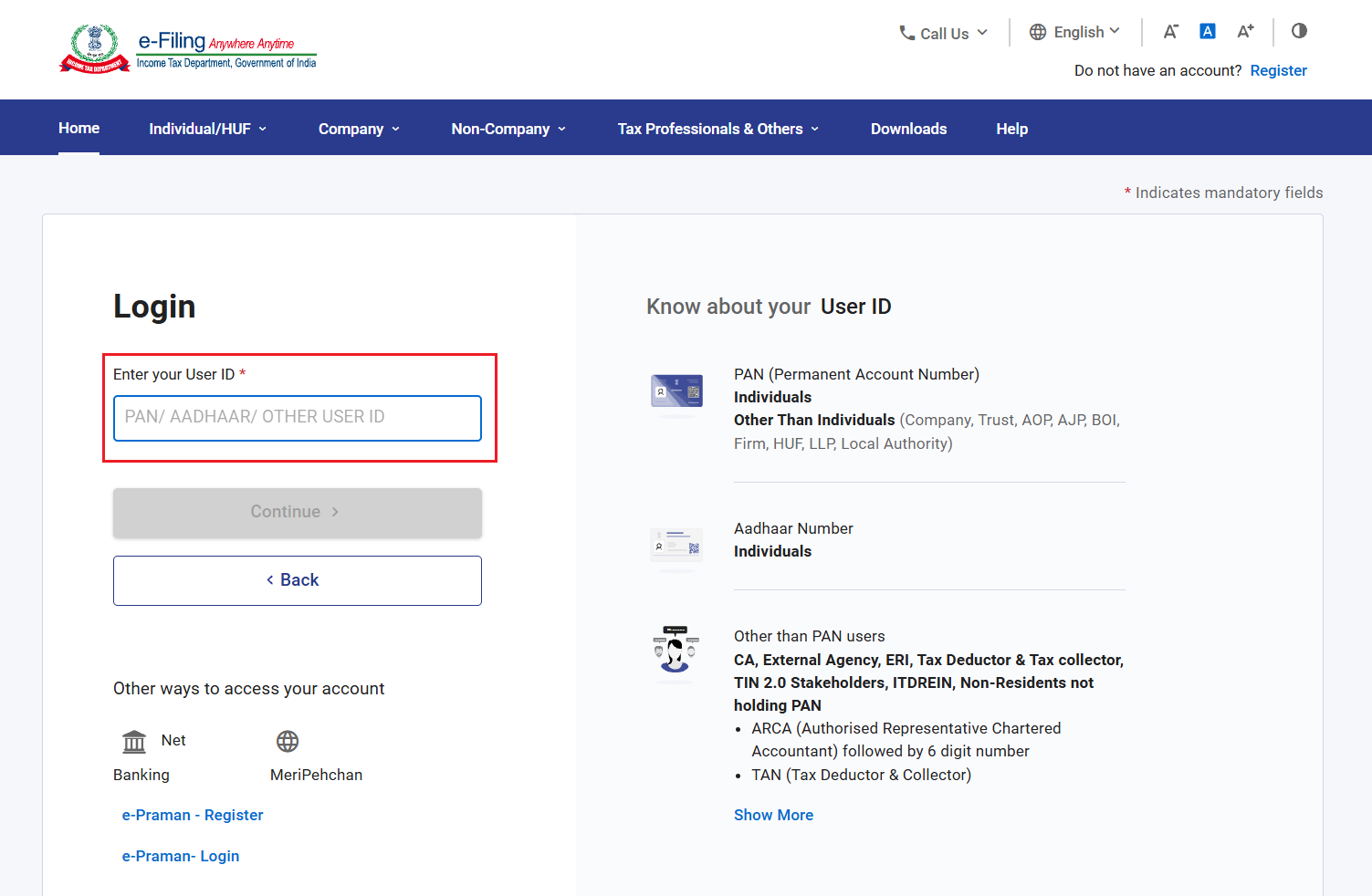The image size is (1372, 896).
Task: Expand the Non-Company menu
Action: pos(508,129)
